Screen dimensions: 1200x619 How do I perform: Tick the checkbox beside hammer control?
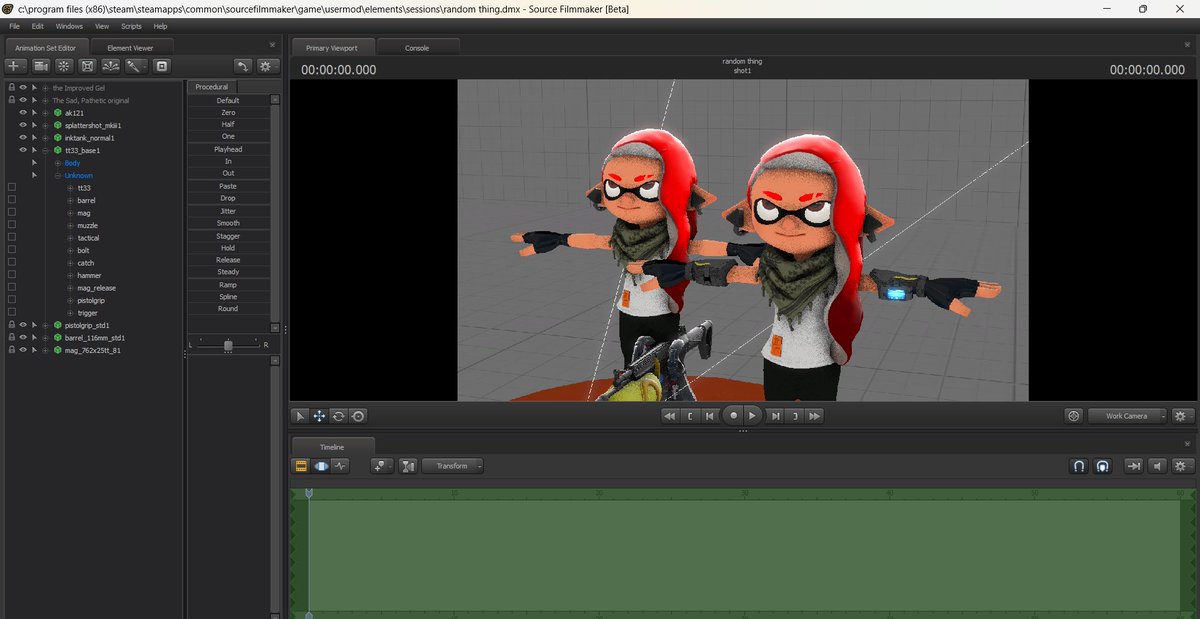point(11,275)
